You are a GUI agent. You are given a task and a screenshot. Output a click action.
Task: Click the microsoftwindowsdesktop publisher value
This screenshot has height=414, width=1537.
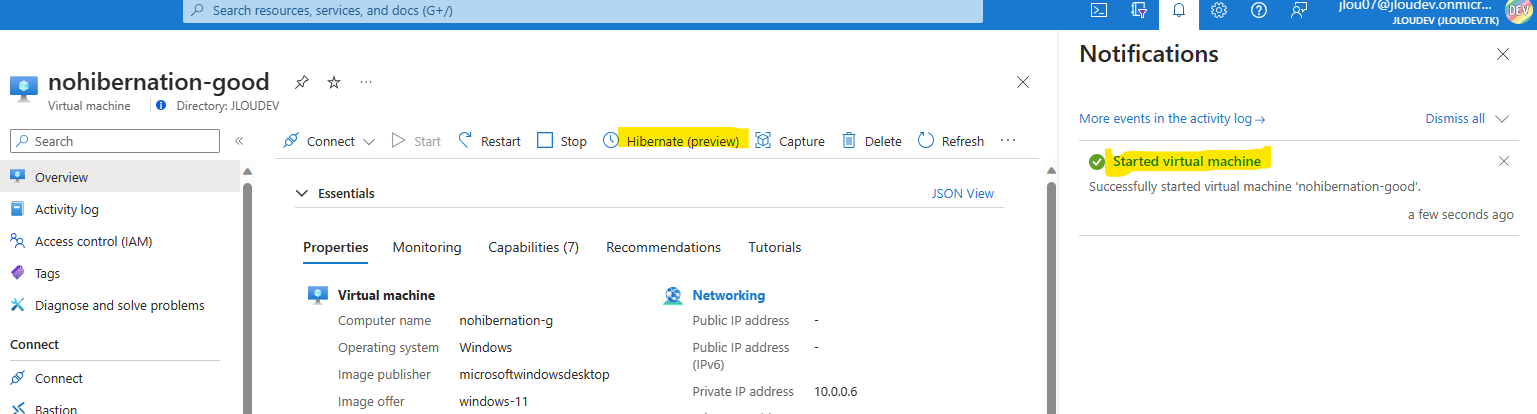[x=534, y=374]
